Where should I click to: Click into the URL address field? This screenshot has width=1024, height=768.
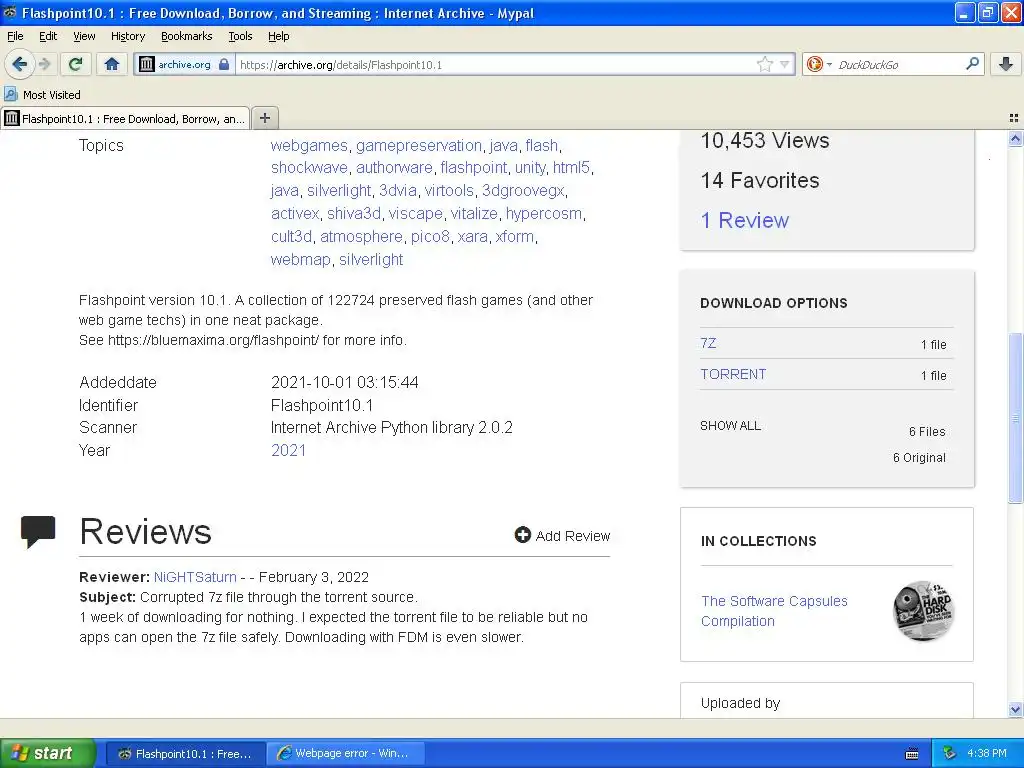tap(496, 64)
